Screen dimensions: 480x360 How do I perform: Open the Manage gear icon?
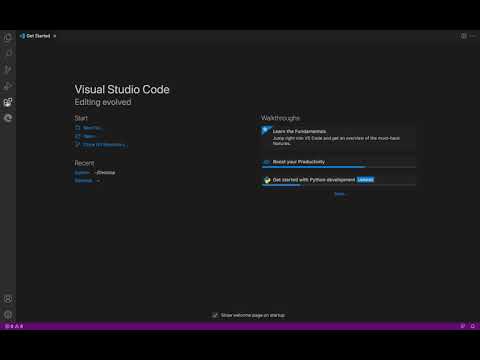[8, 314]
